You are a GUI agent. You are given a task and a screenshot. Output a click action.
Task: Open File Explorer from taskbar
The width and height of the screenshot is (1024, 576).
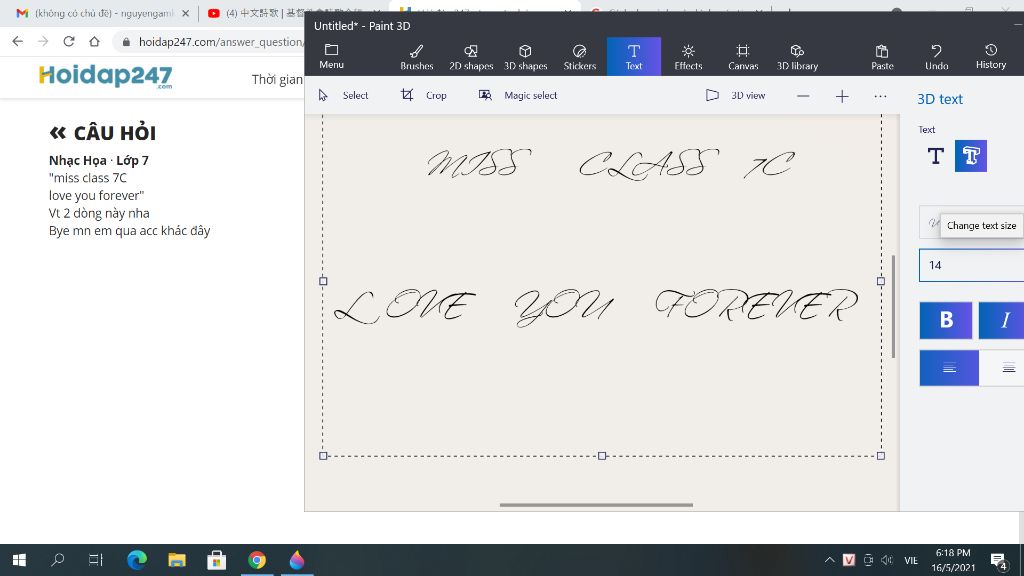coord(176,560)
